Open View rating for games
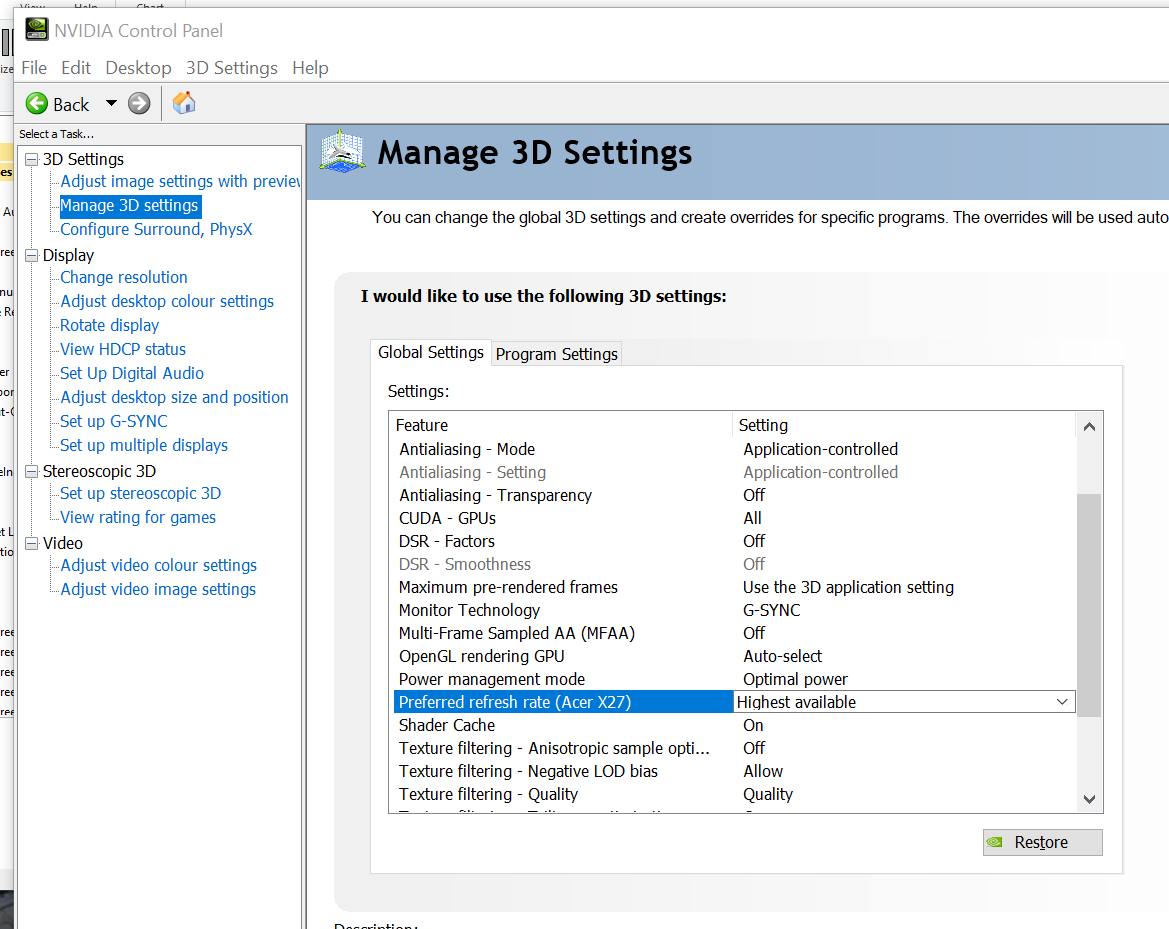 138,517
